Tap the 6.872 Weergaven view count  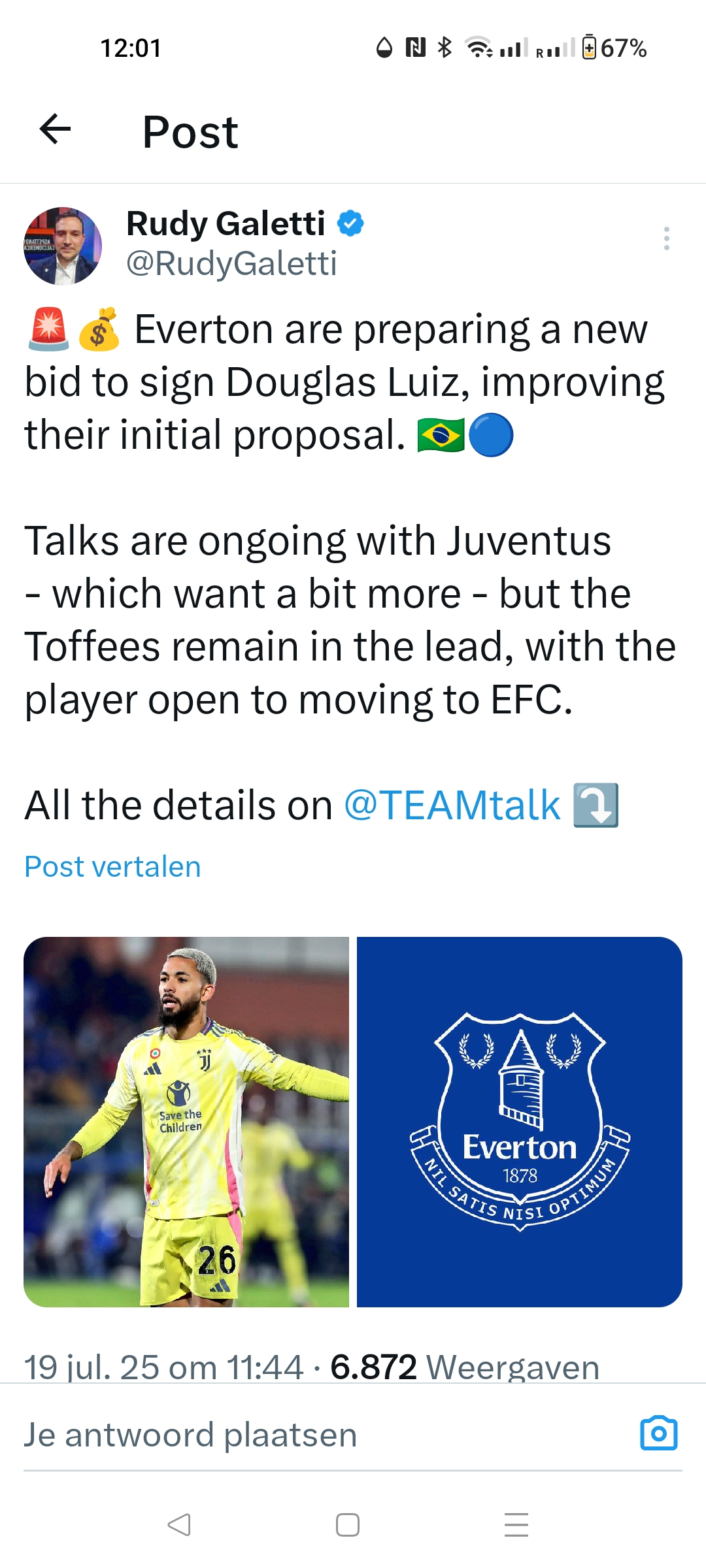click(465, 1367)
